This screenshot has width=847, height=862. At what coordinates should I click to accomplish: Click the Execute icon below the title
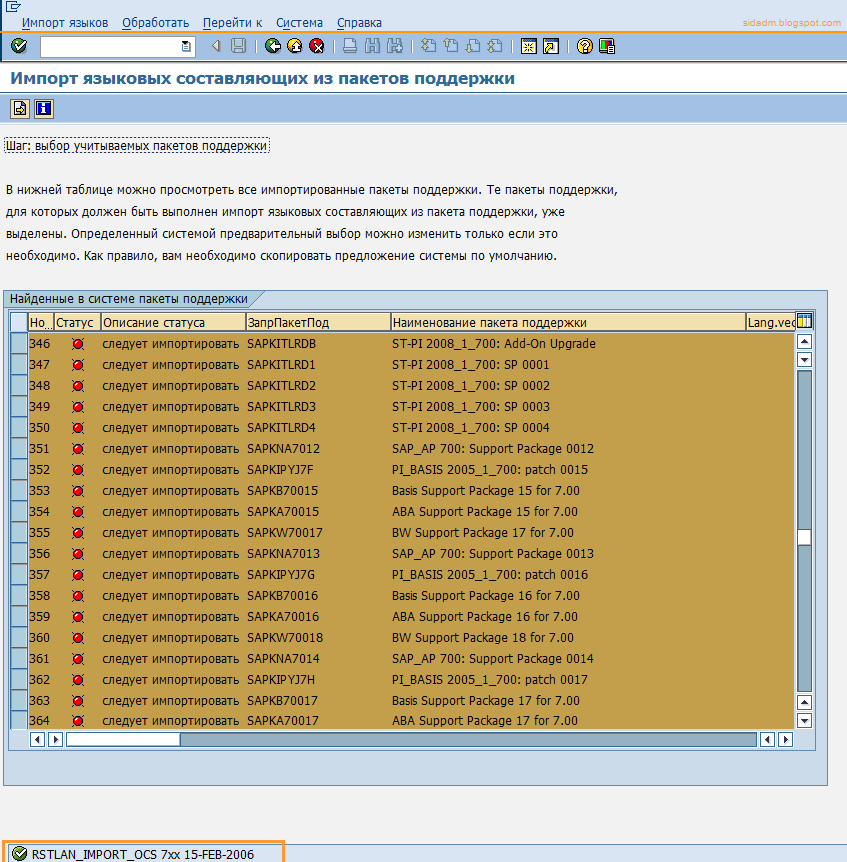click(x=20, y=108)
